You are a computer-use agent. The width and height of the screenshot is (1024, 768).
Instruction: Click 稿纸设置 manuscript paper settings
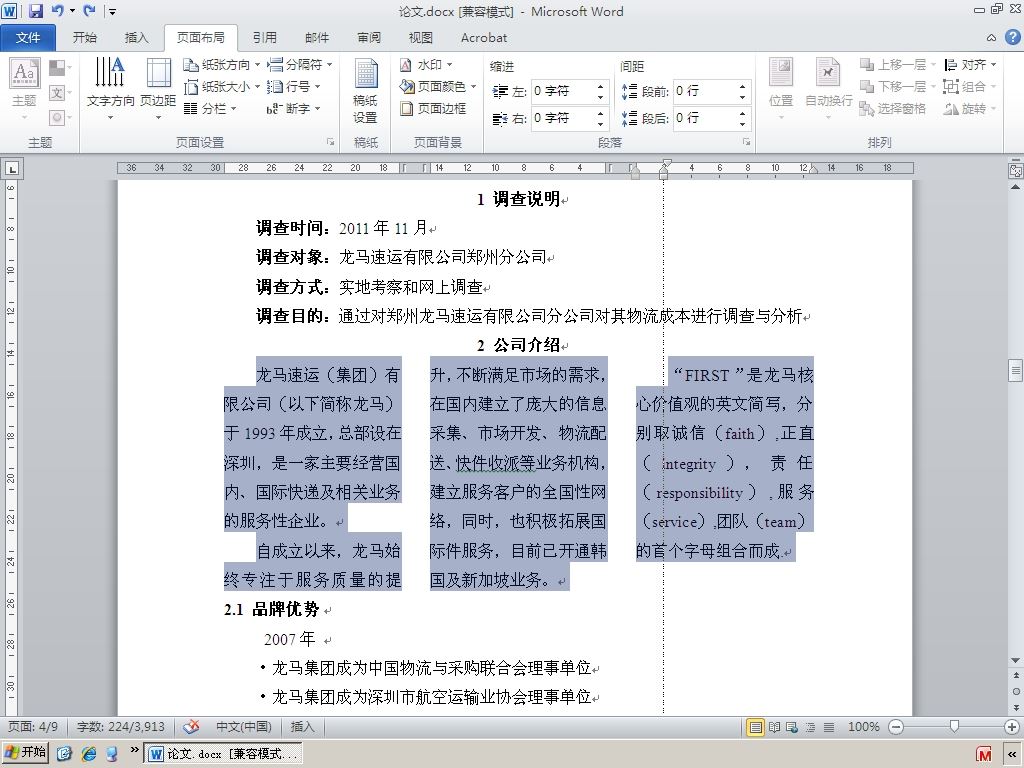[x=366, y=91]
